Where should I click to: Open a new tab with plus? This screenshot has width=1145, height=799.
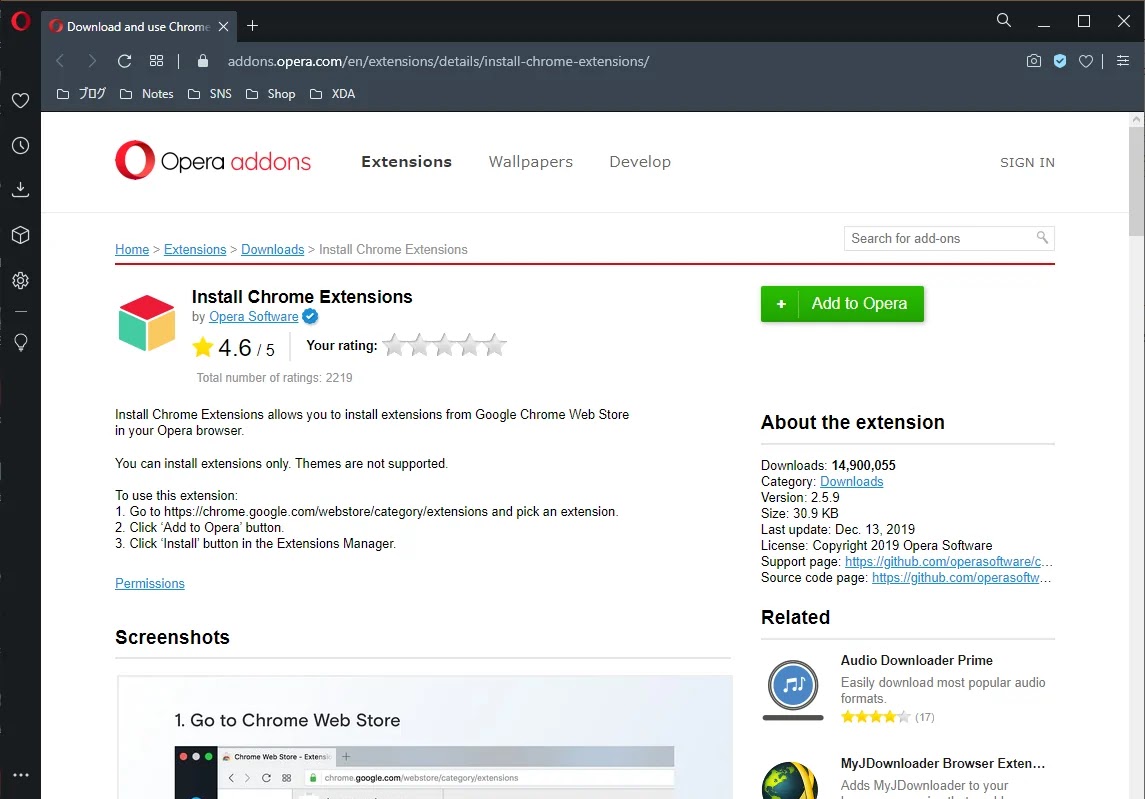coord(253,26)
